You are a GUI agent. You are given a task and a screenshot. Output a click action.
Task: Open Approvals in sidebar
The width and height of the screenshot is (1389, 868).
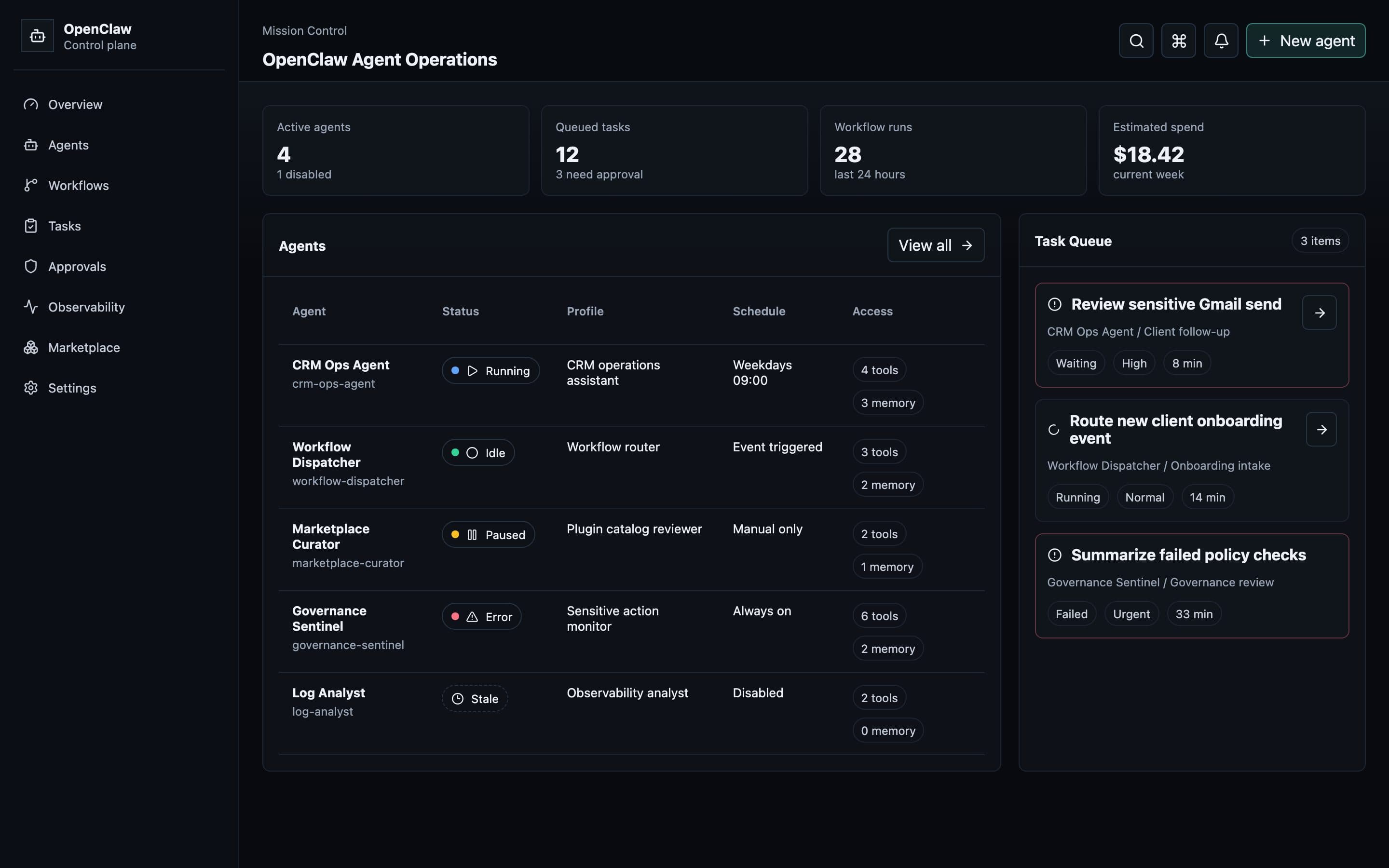(119, 266)
